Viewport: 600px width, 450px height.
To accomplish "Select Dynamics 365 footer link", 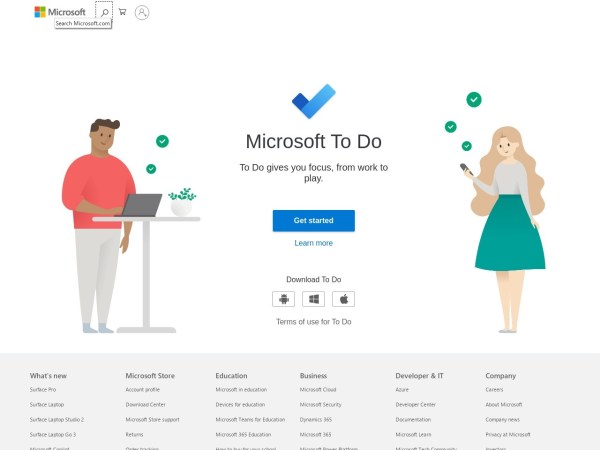I will point(316,419).
